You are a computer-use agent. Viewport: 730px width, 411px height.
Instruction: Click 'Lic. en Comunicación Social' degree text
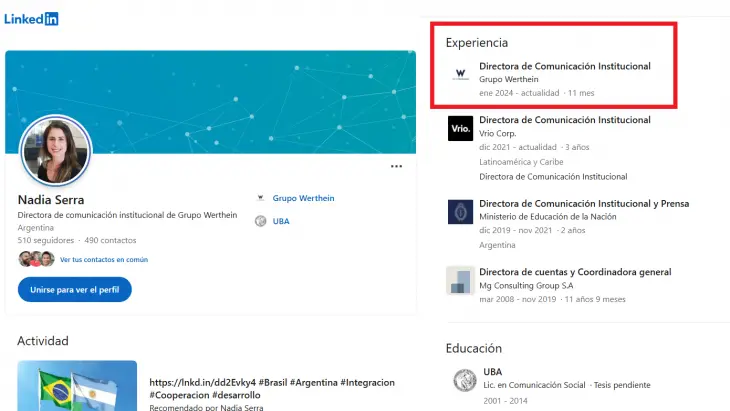(x=534, y=385)
